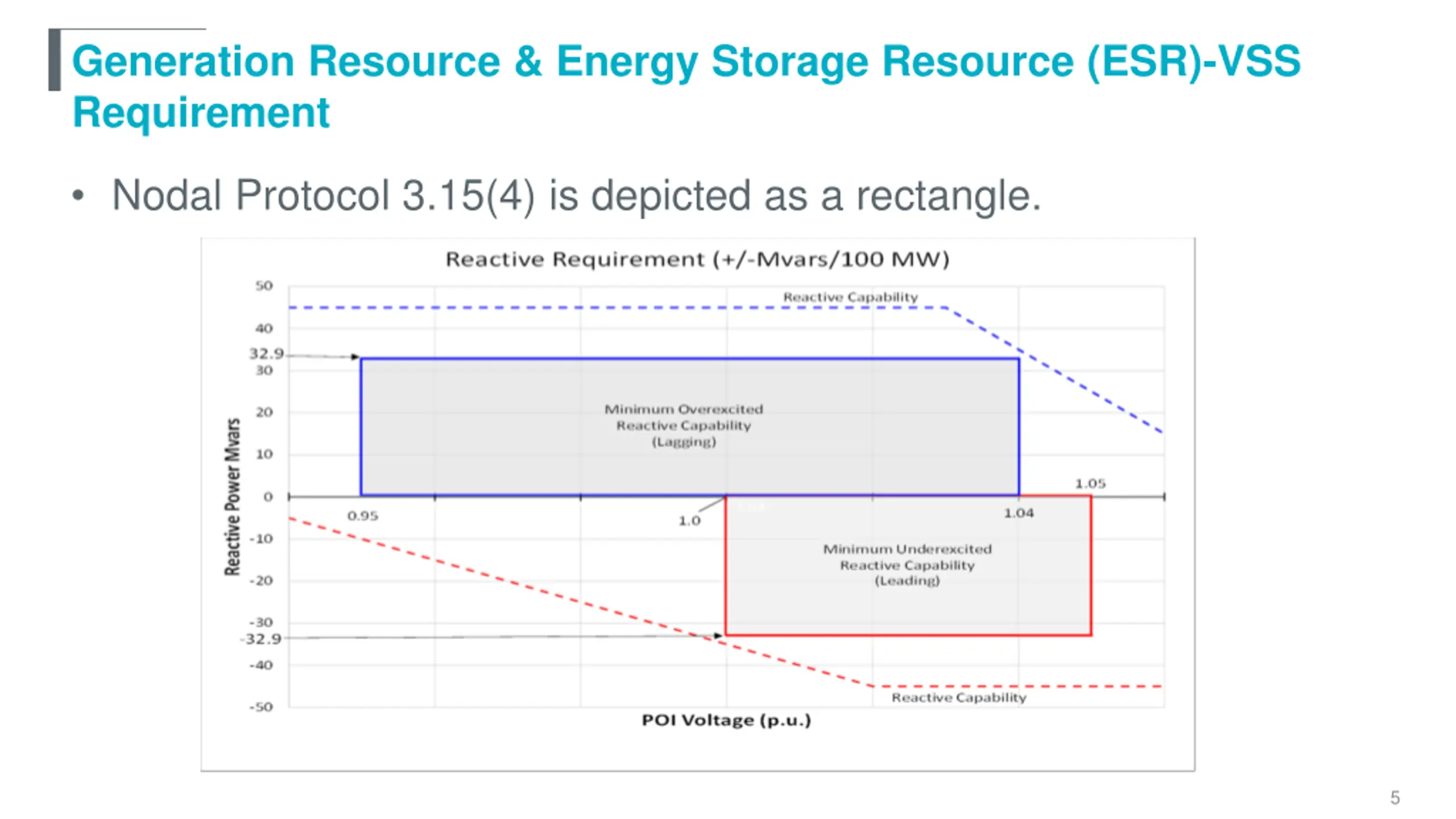The height and width of the screenshot is (819, 1456).
Task: Click the chart title Reactive Requirement
Action: (697, 259)
